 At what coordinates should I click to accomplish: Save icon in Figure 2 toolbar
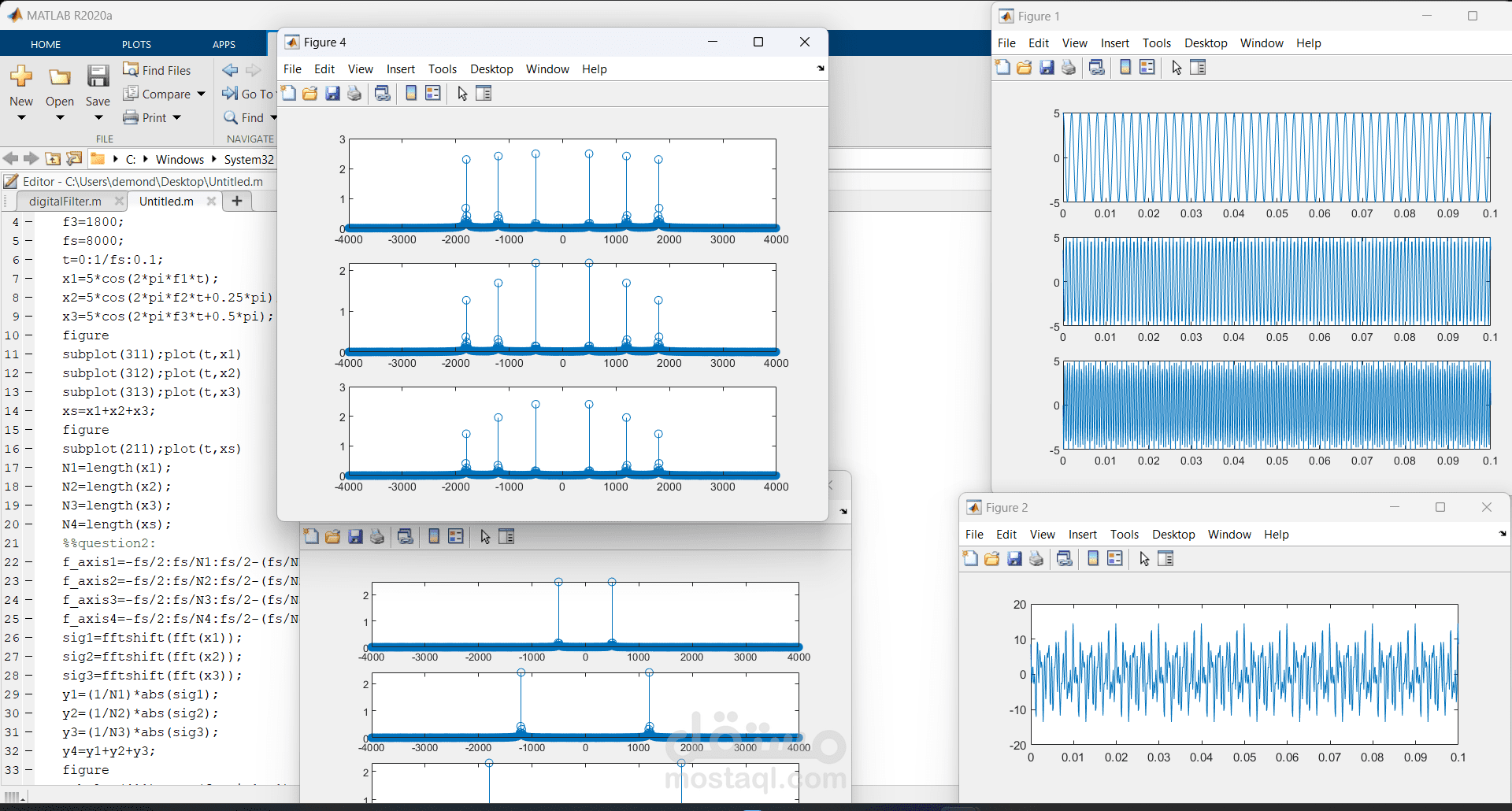tap(1014, 559)
